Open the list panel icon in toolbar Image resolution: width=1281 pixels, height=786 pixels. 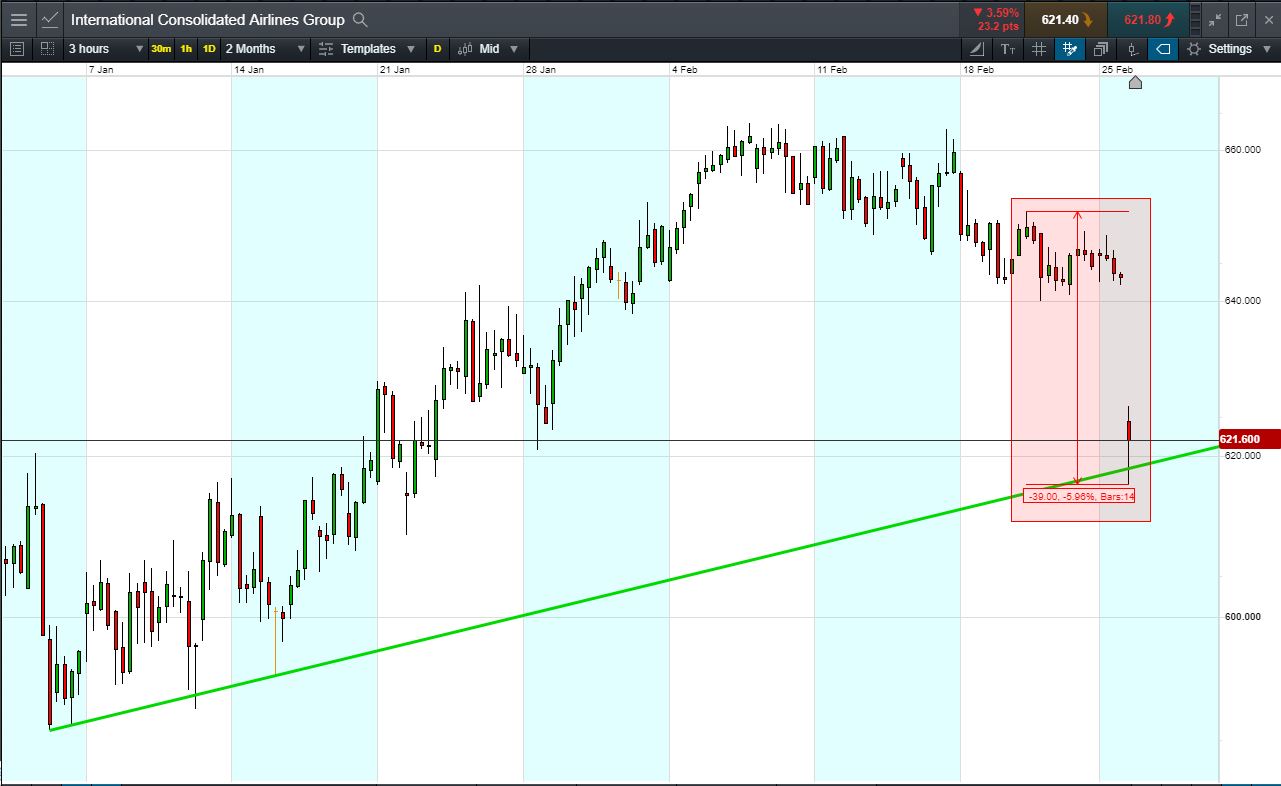point(17,48)
